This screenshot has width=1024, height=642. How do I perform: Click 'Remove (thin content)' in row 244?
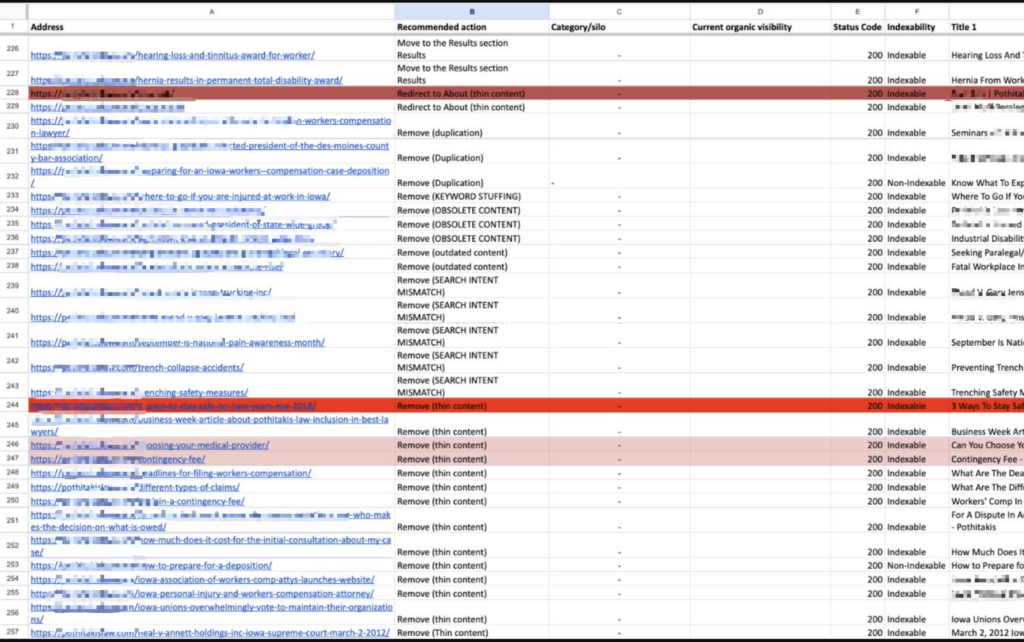tap(441, 406)
